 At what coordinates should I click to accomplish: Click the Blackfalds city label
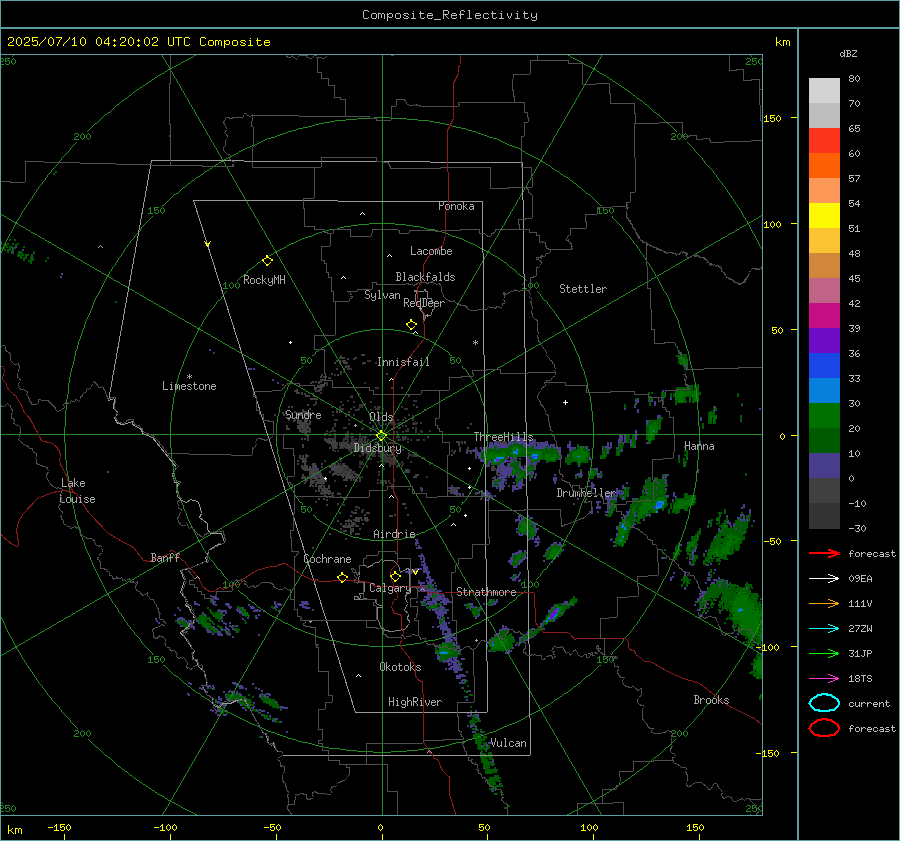coord(425,277)
